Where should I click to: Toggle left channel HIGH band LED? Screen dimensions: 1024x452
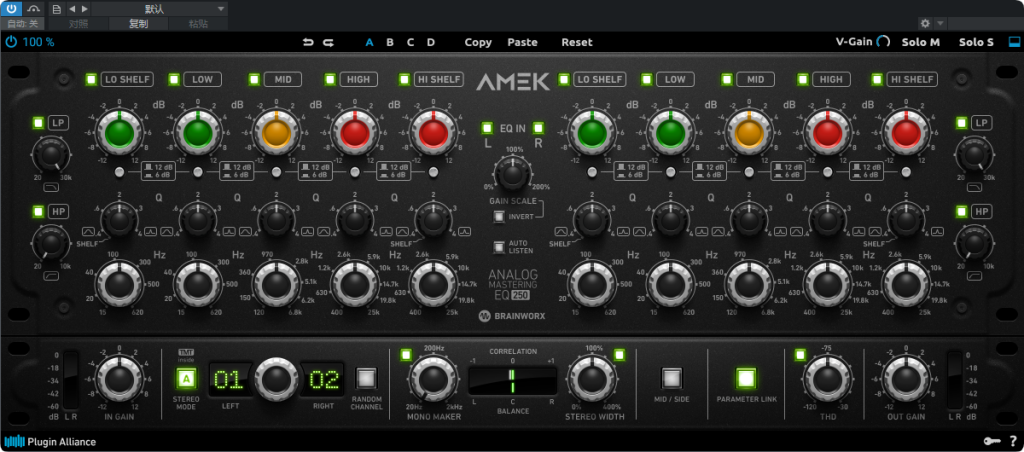[330, 80]
